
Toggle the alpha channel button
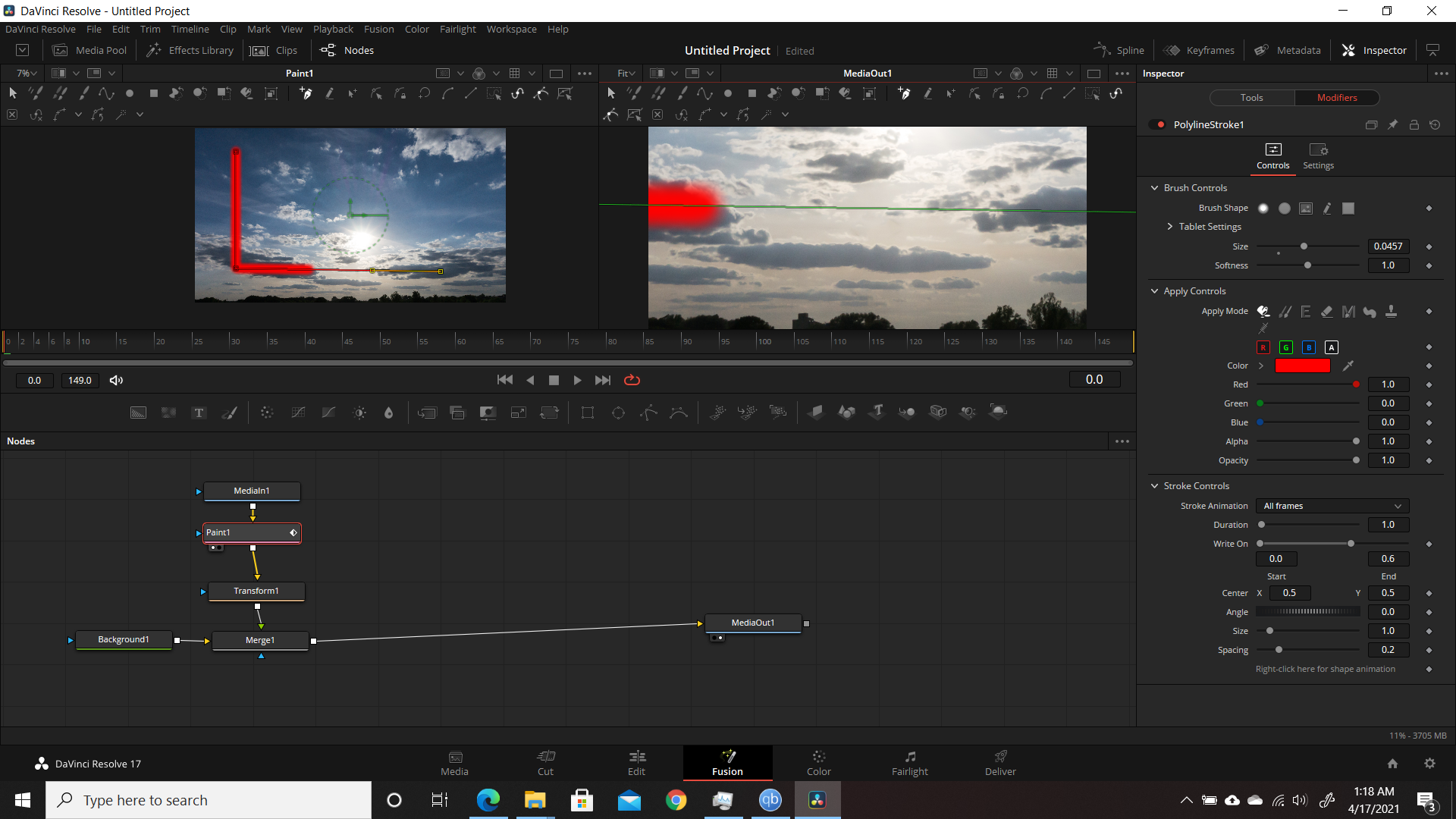click(1332, 347)
